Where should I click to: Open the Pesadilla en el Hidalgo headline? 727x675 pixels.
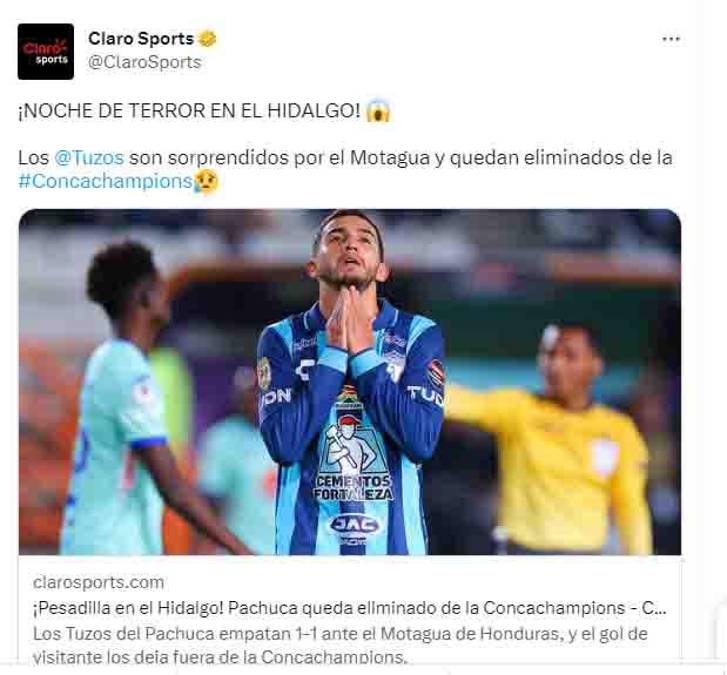tap(350, 608)
